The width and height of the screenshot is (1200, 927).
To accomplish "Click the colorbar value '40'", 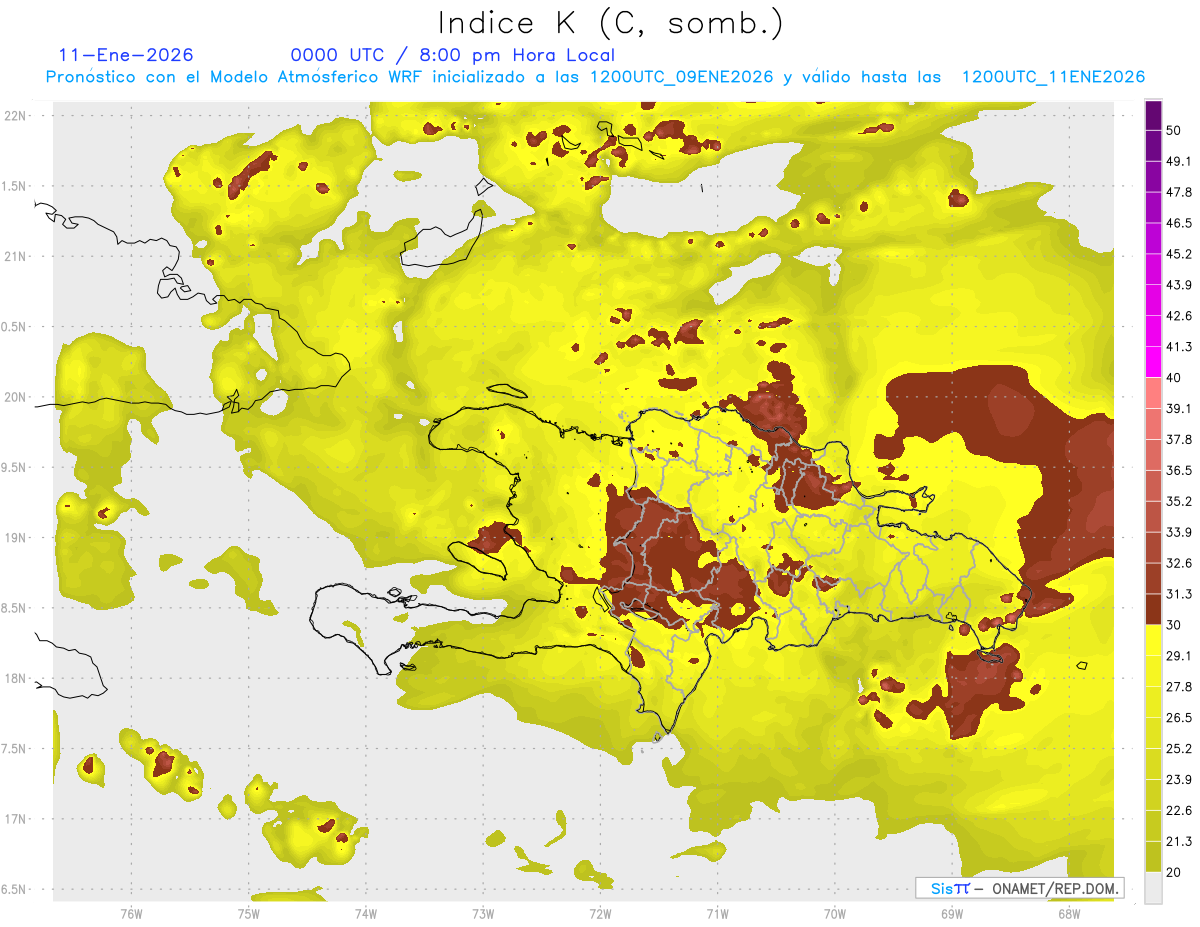I will [x=1175, y=378].
